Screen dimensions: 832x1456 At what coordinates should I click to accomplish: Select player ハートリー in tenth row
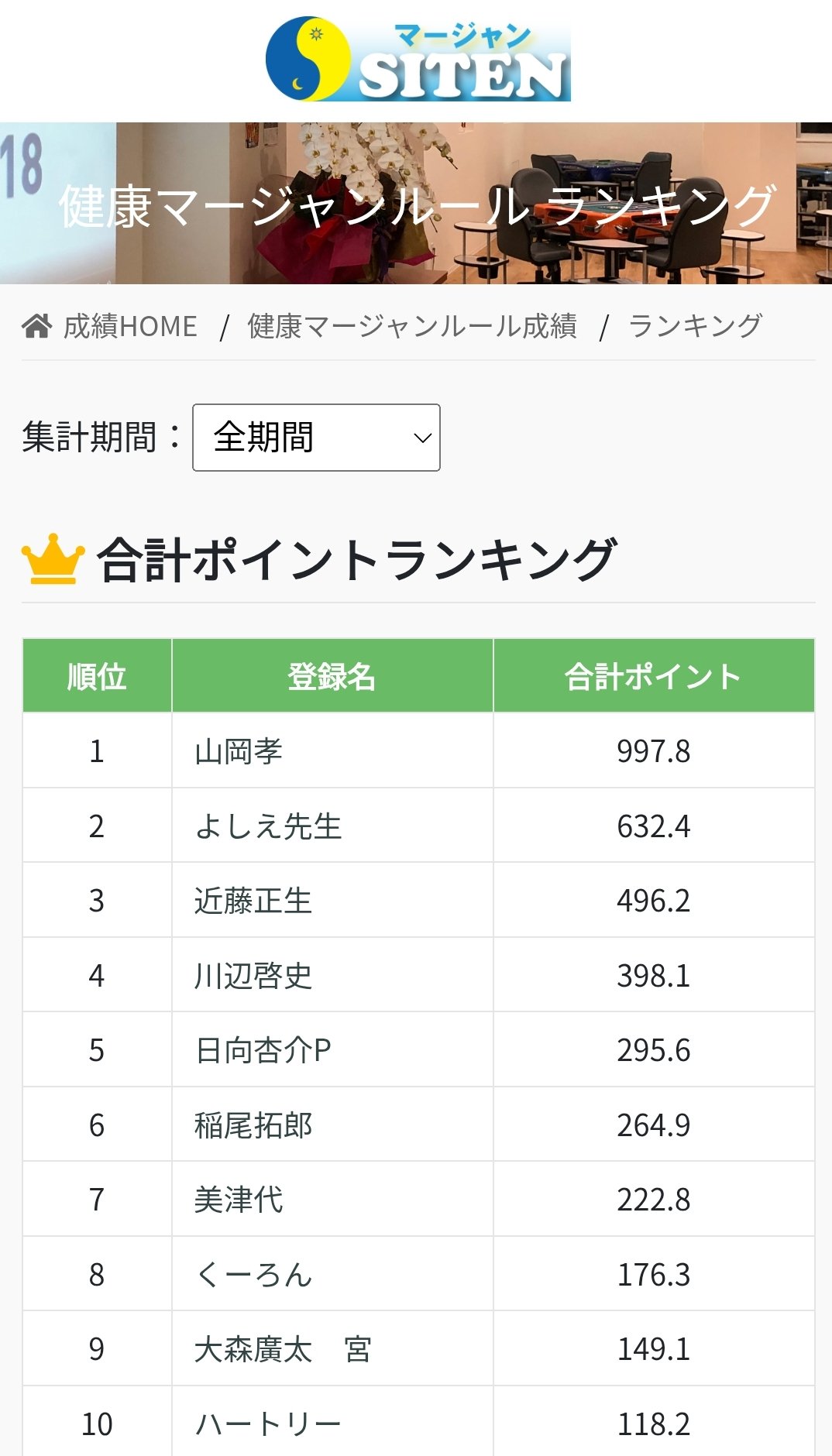pyautogui.click(x=268, y=1423)
